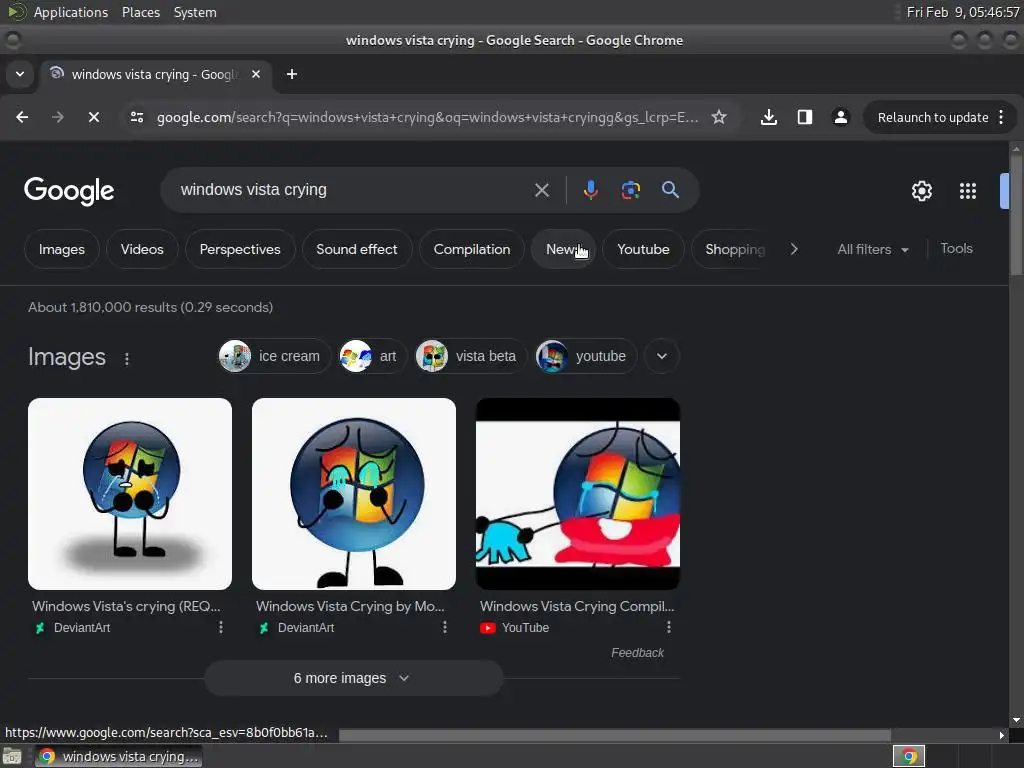
Task: Open Windows Vista Crying Compil... thumbnail
Action: 578,494
